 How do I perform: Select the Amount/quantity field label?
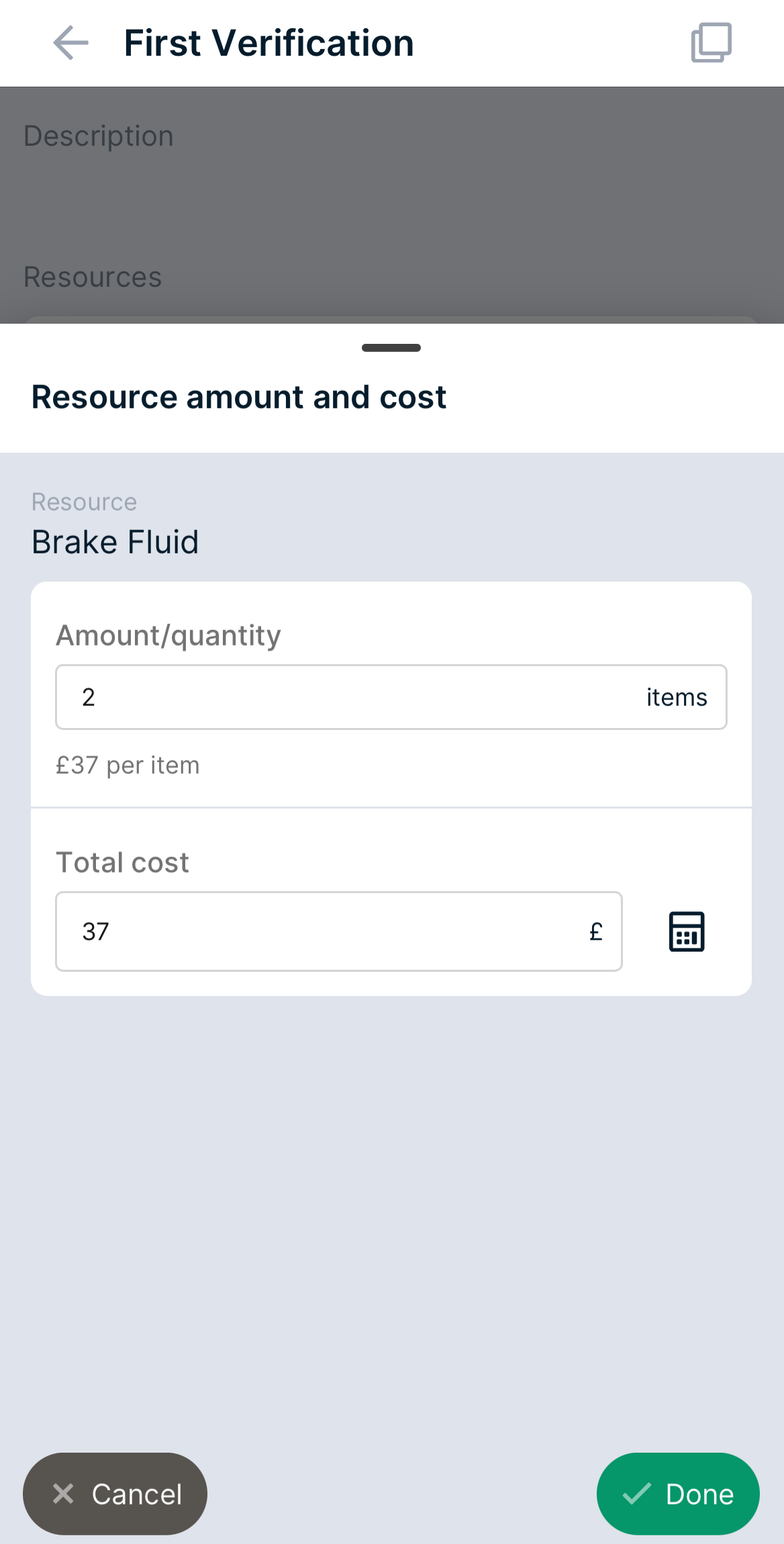[x=168, y=635]
